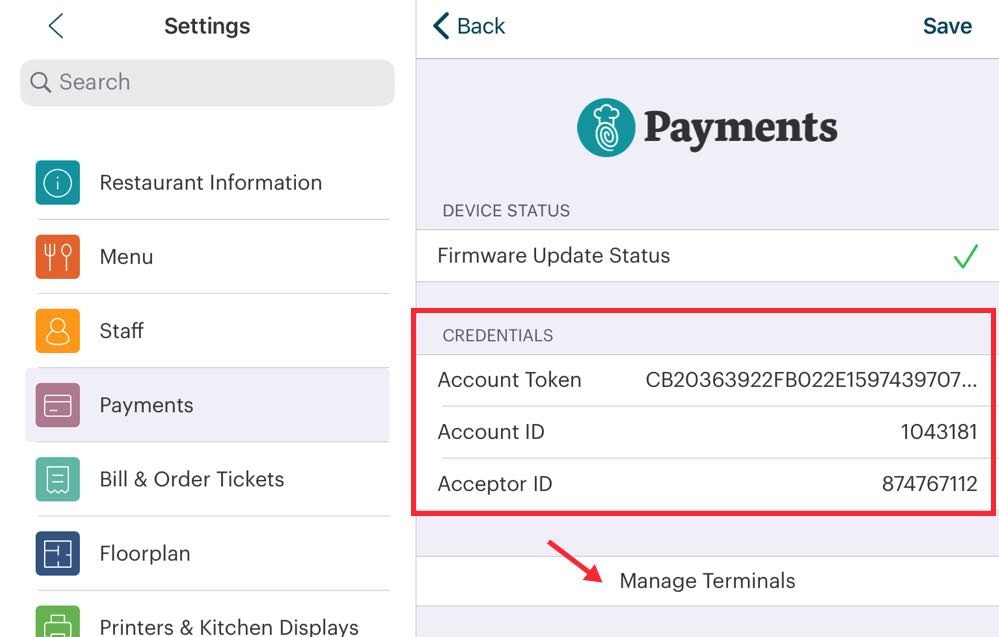Screen dimensions: 999x637
Task: Open Manage Terminals
Action: click(707, 581)
